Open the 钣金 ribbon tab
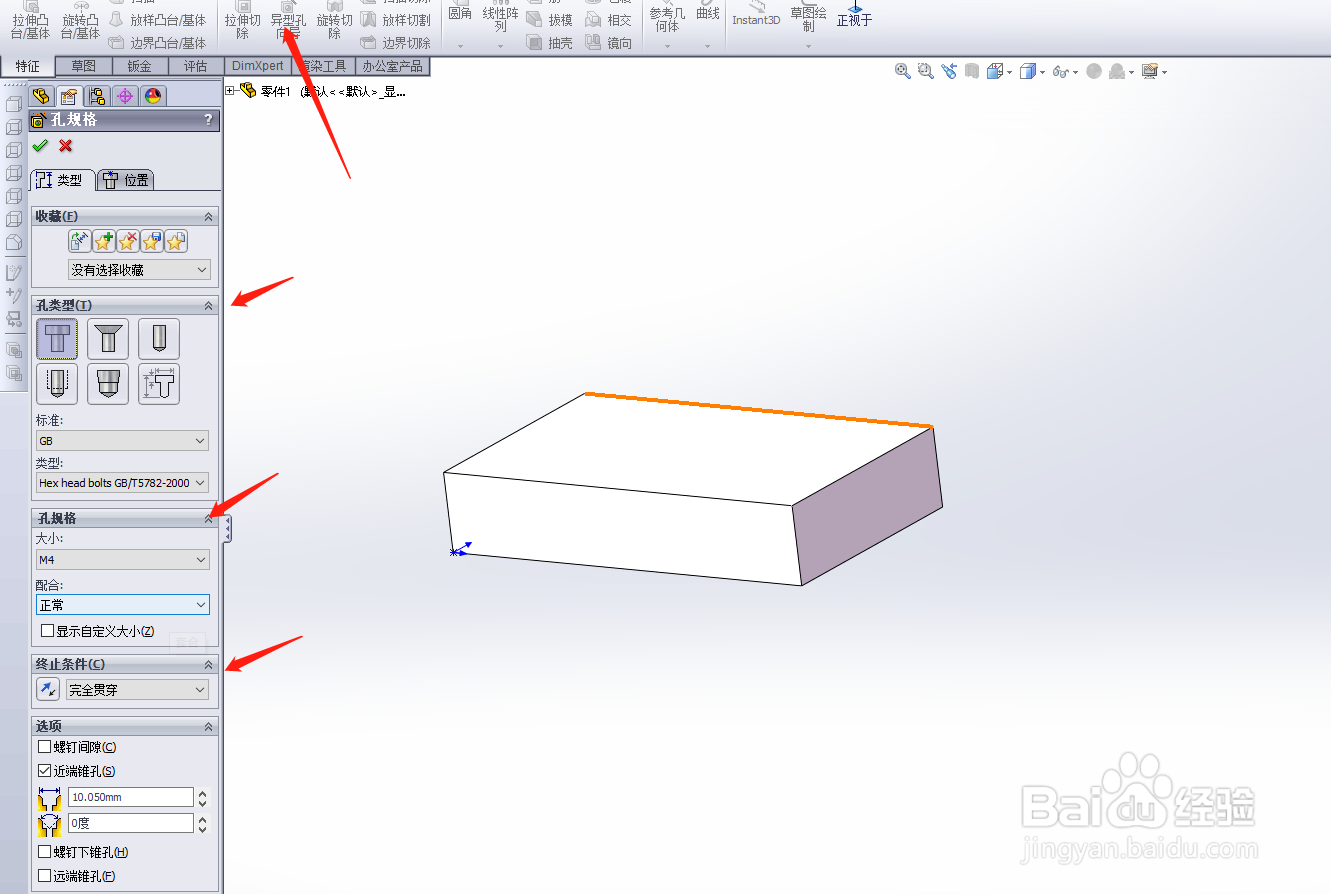This screenshot has width=1331, height=894. tap(139, 66)
